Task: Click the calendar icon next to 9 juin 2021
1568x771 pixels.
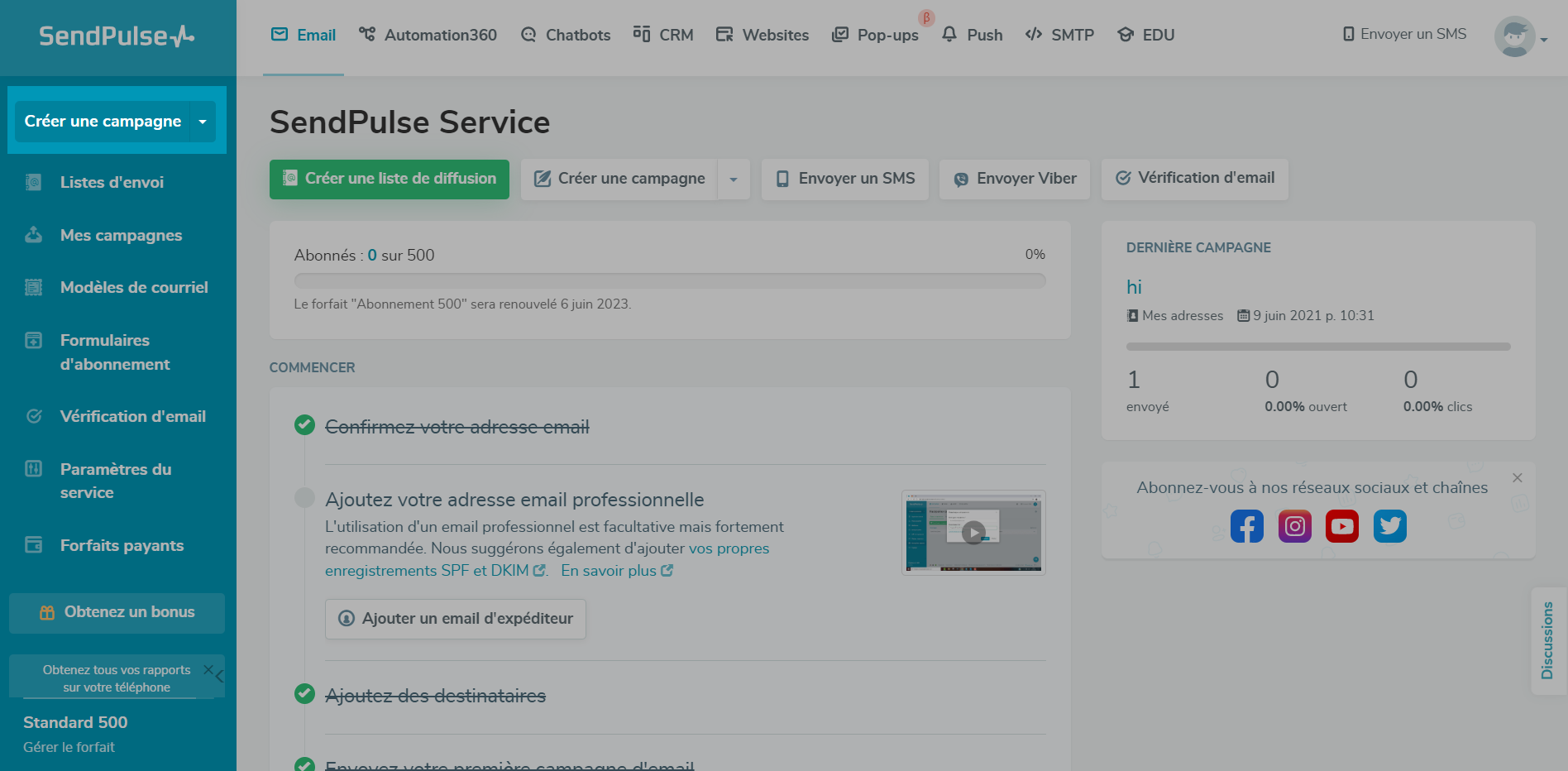Action: click(x=1243, y=315)
